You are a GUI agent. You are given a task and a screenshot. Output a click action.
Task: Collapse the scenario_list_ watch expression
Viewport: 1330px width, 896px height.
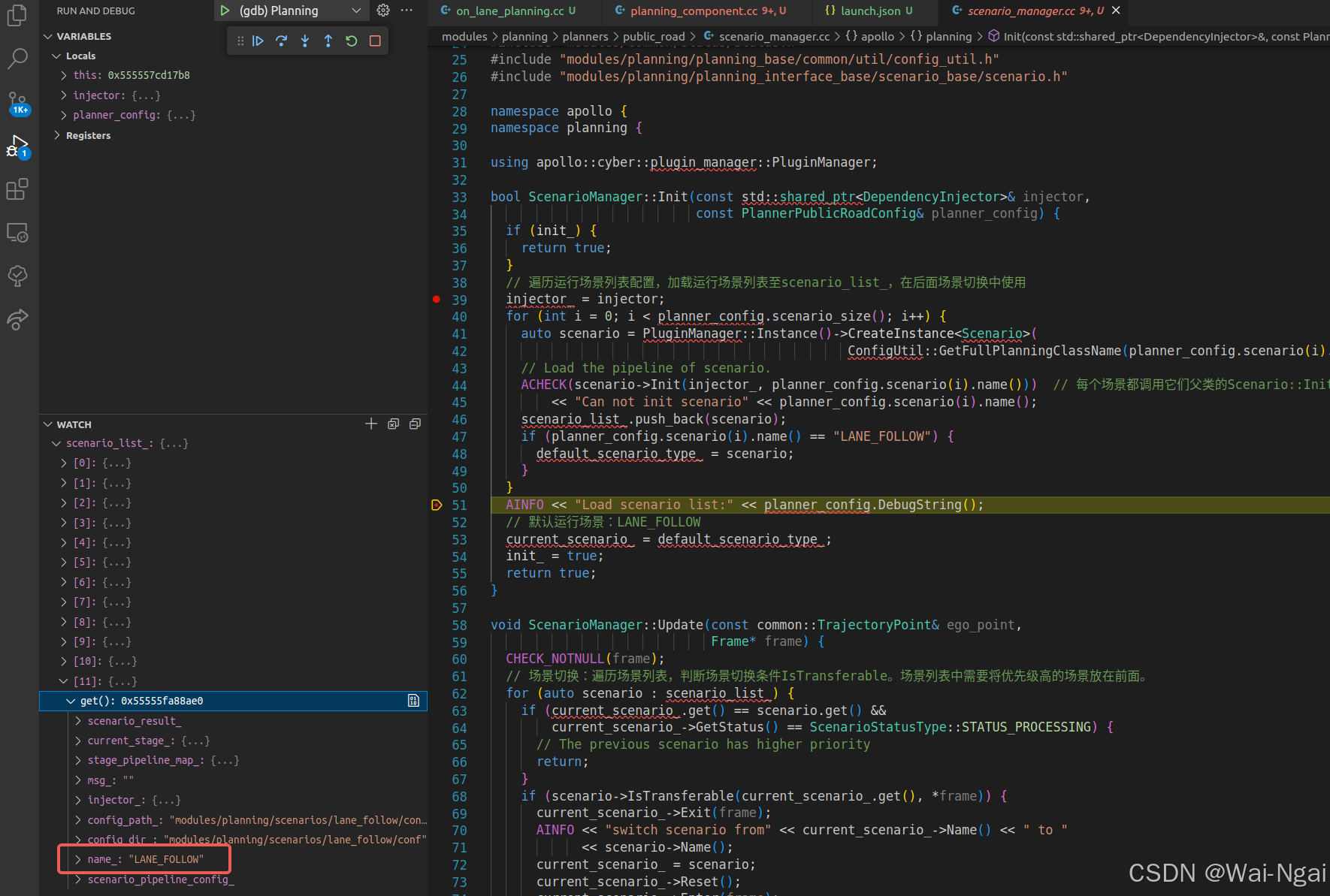56,443
